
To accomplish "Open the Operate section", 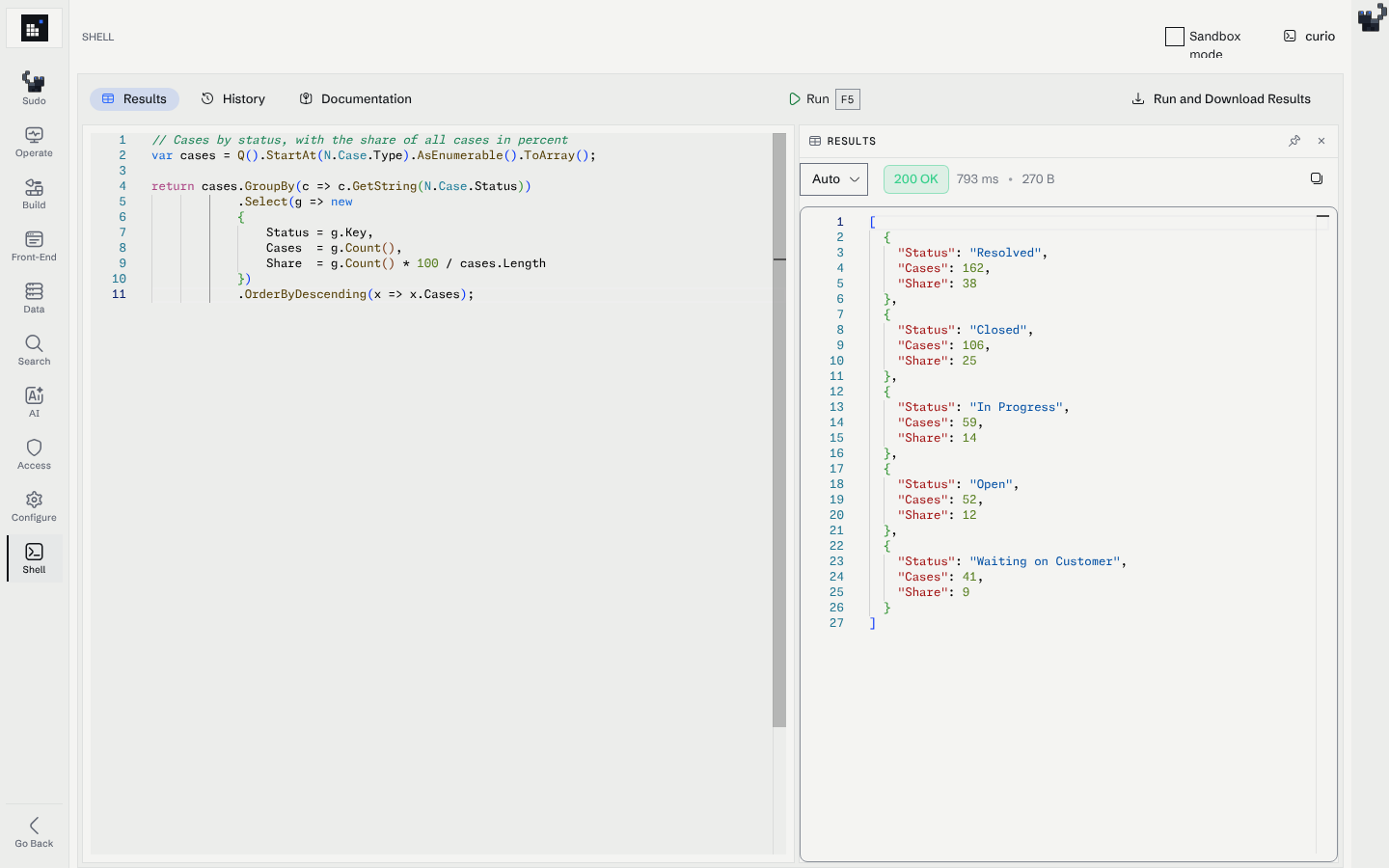I will pos(34,142).
